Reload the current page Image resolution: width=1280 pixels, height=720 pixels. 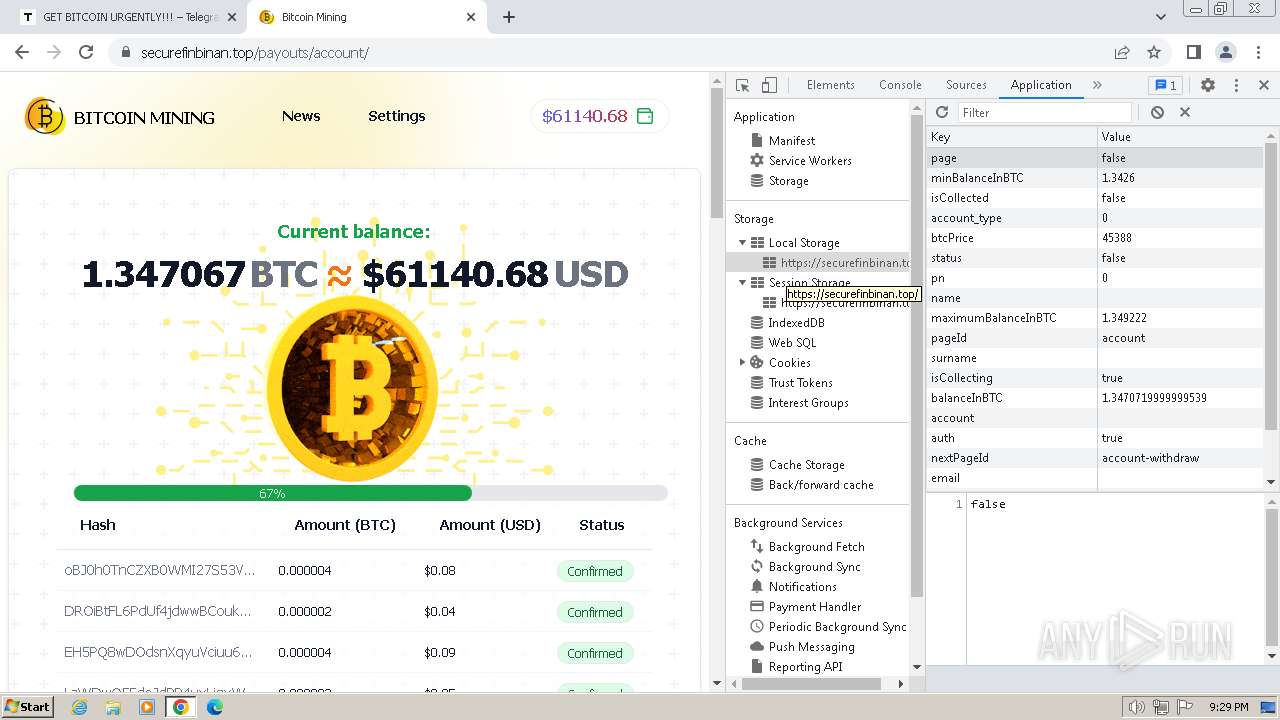tap(86, 52)
